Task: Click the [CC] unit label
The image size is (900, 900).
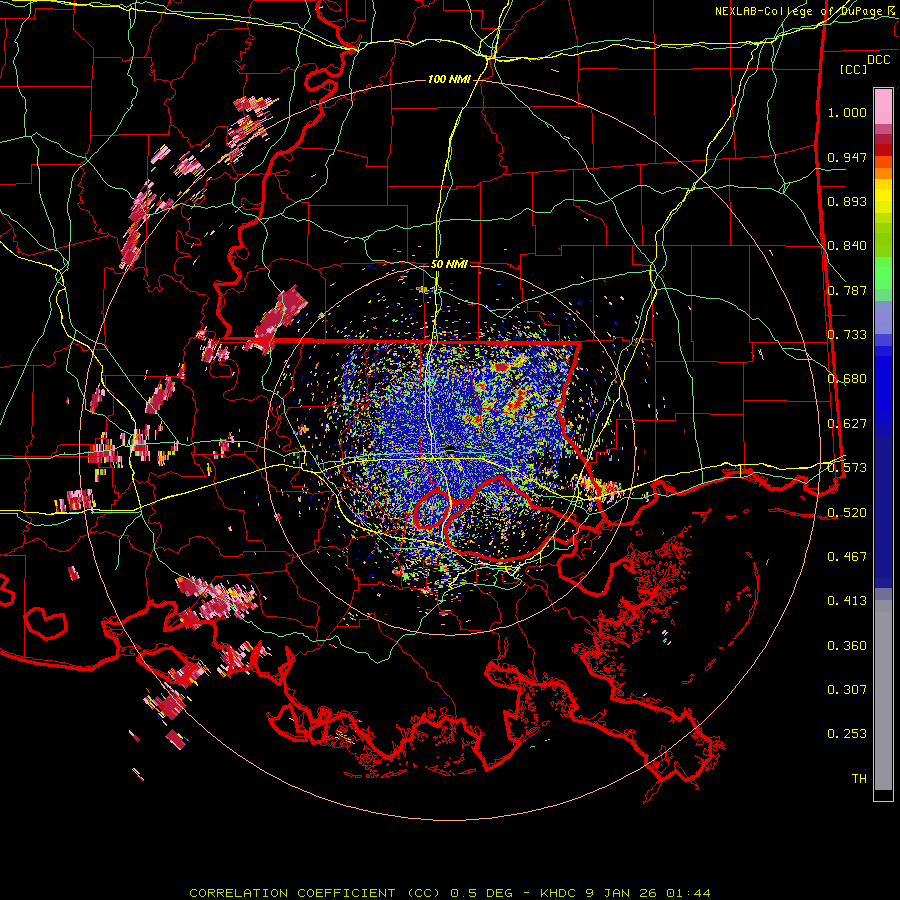Action: tap(854, 69)
